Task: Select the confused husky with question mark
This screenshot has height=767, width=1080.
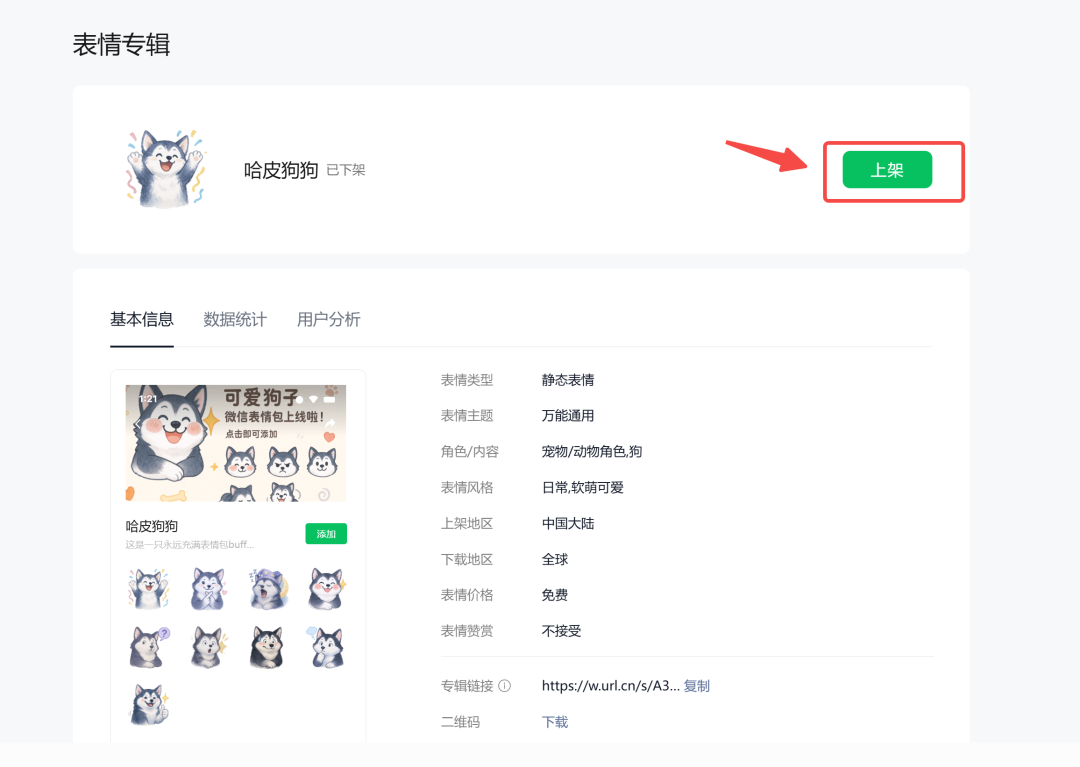Action: 148,647
